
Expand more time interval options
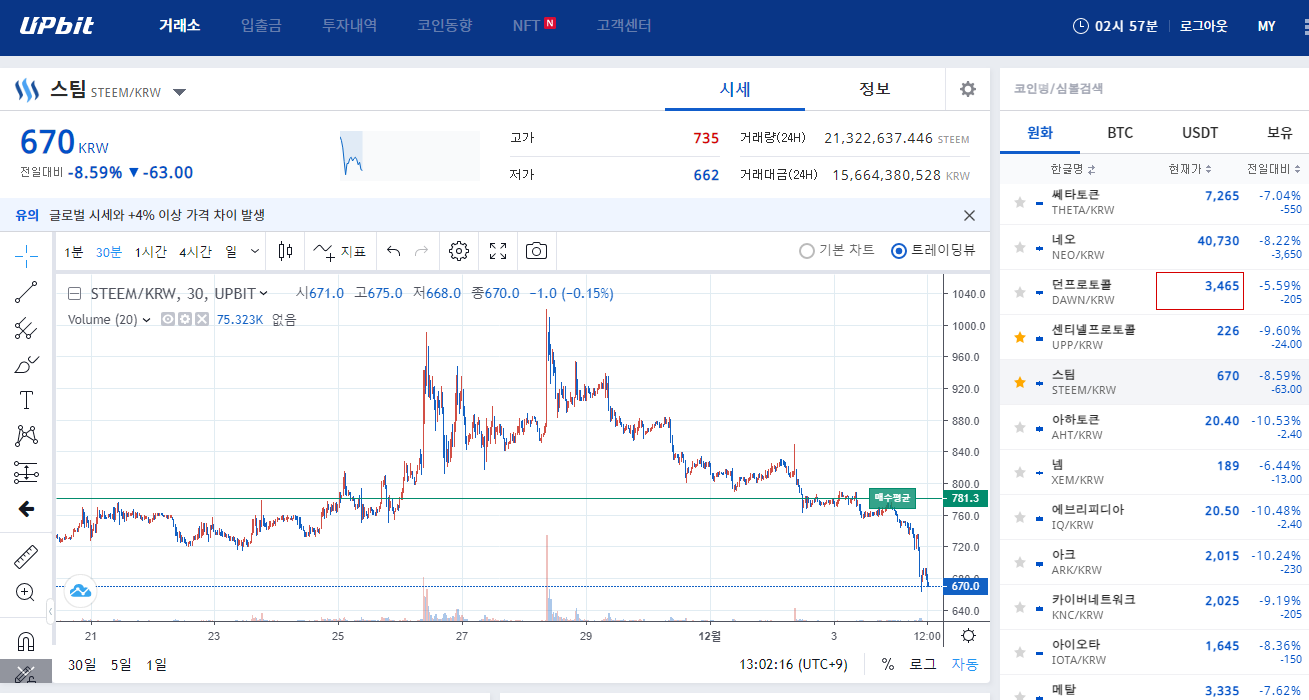tap(255, 252)
